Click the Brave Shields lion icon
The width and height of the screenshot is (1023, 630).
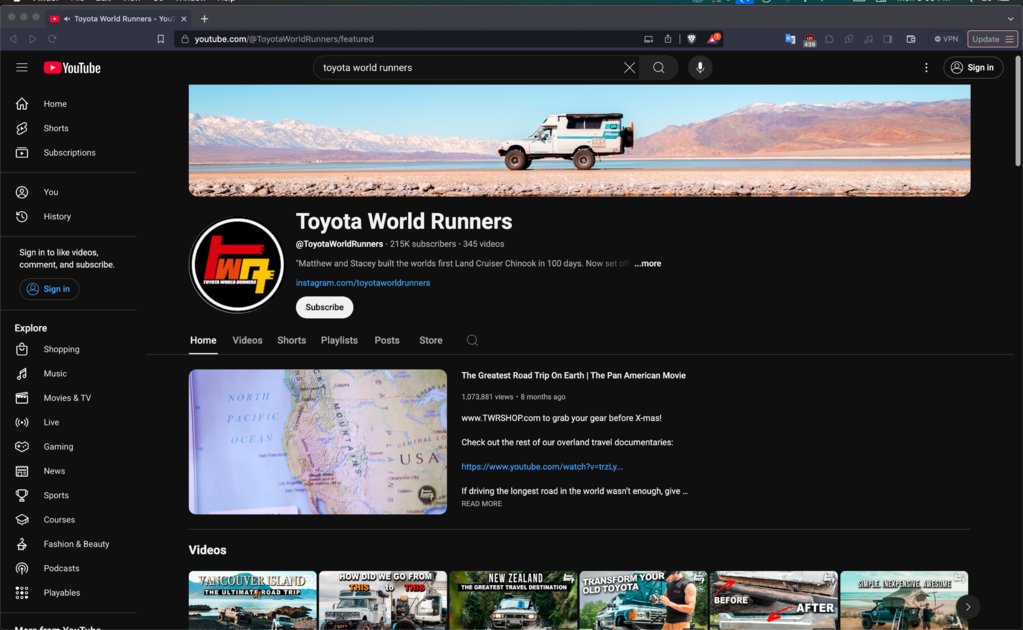coord(692,39)
